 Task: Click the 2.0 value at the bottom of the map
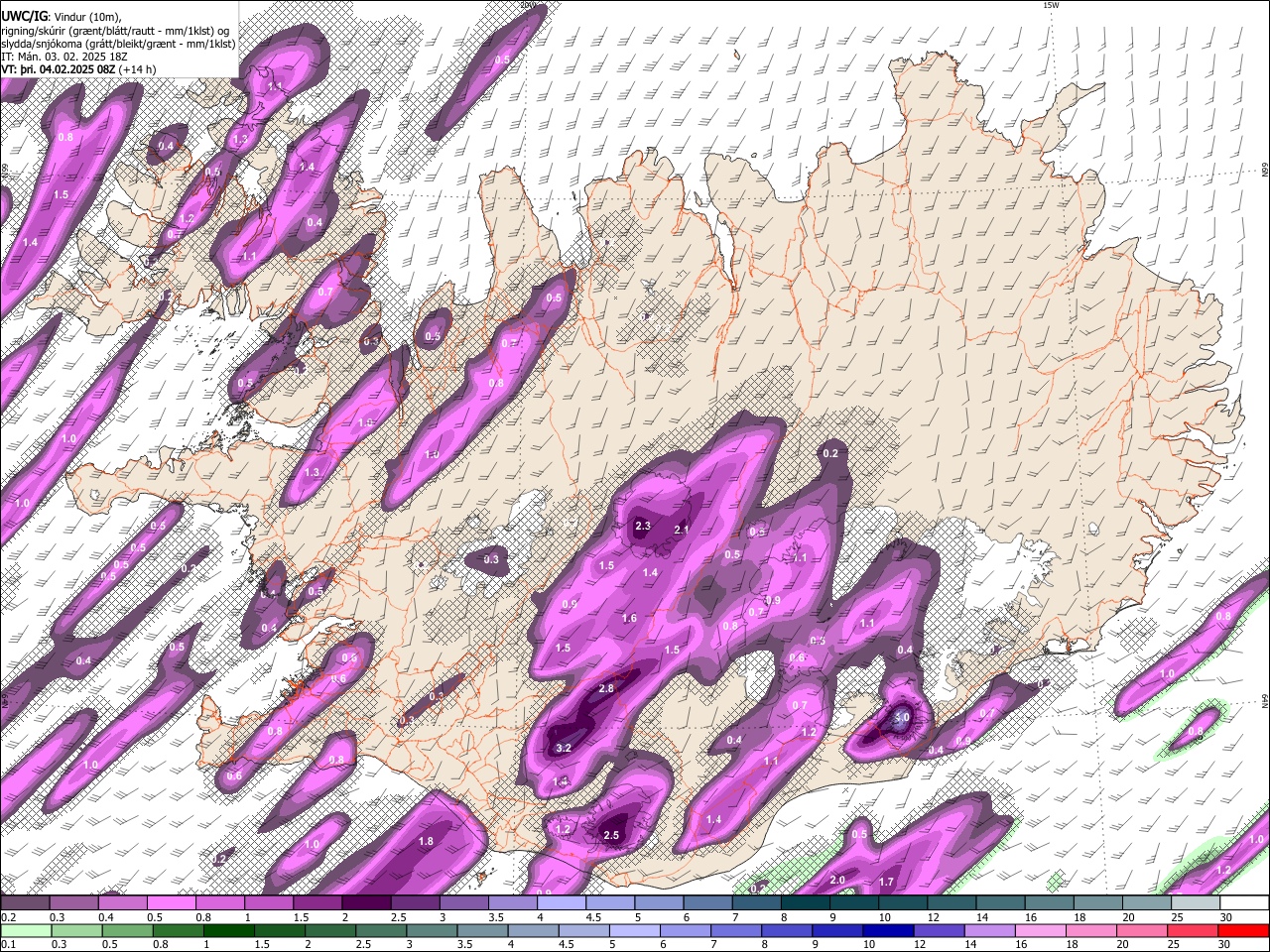[x=836, y=881]
